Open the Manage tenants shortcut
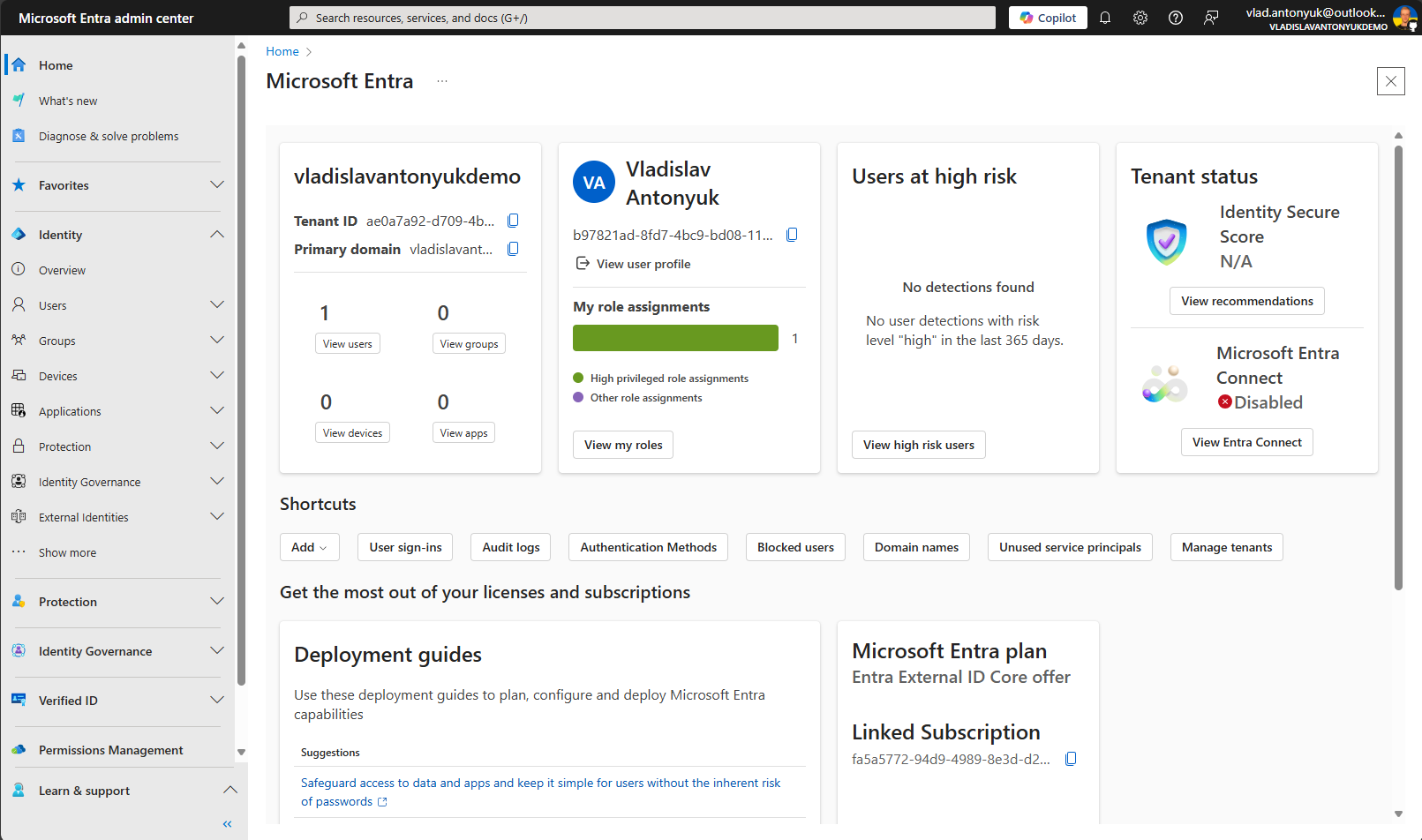 tap(1227, 547)
